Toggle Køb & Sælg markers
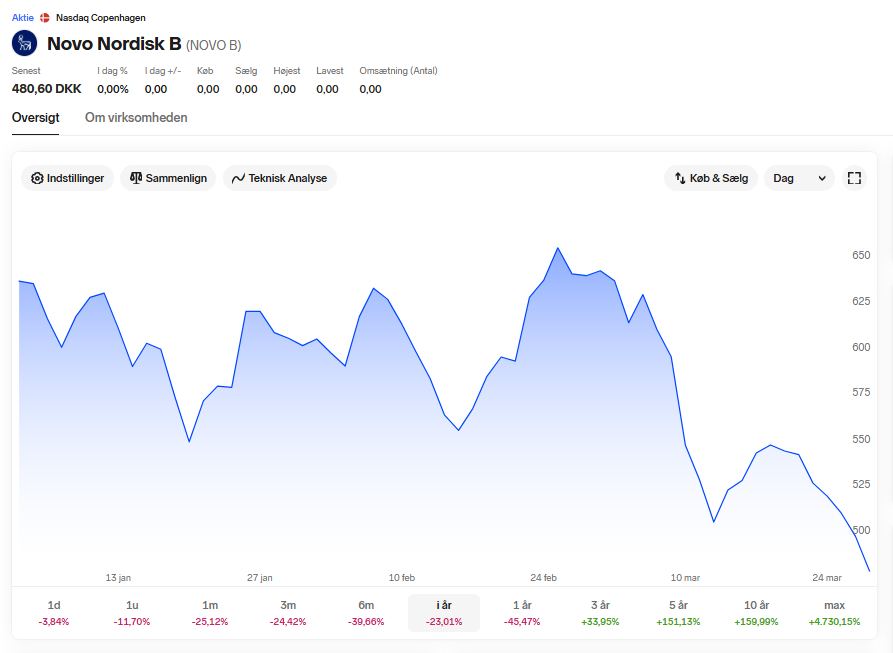893x653 pixels. click(x=711, y=178)
